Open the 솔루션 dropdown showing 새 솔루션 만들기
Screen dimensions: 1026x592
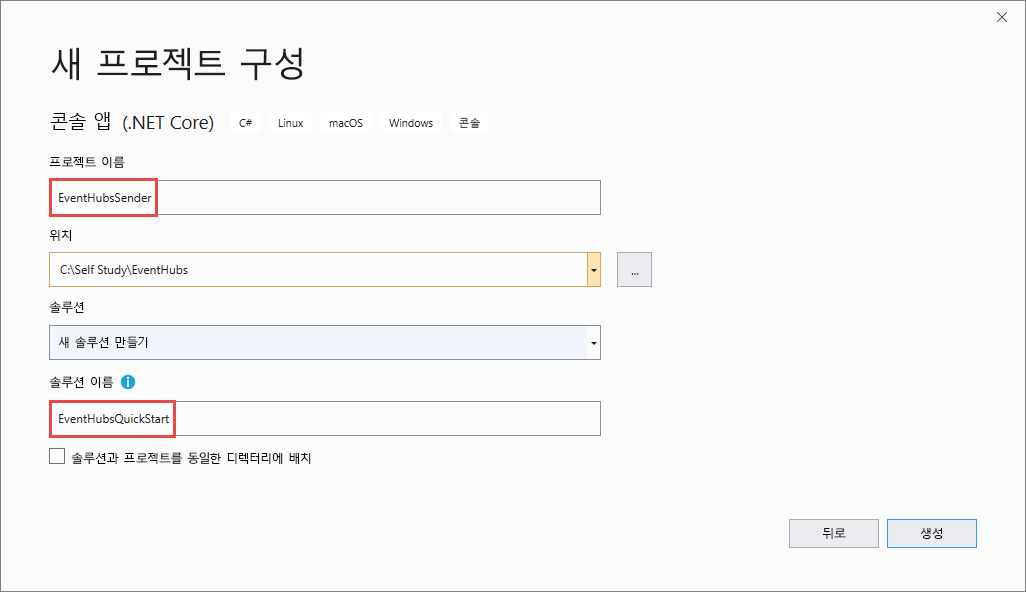[x=318, y=343]
